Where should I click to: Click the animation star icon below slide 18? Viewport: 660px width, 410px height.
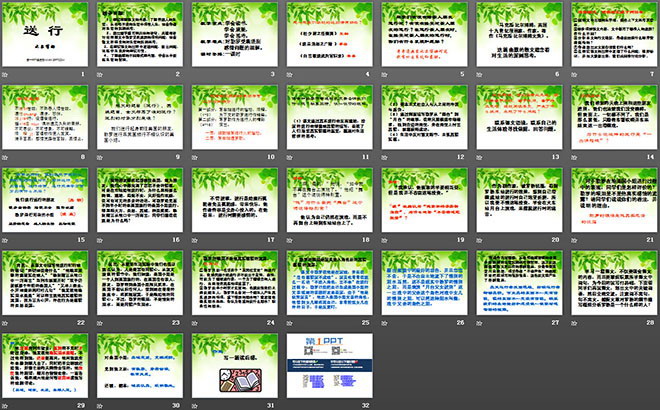pos(290,240)
